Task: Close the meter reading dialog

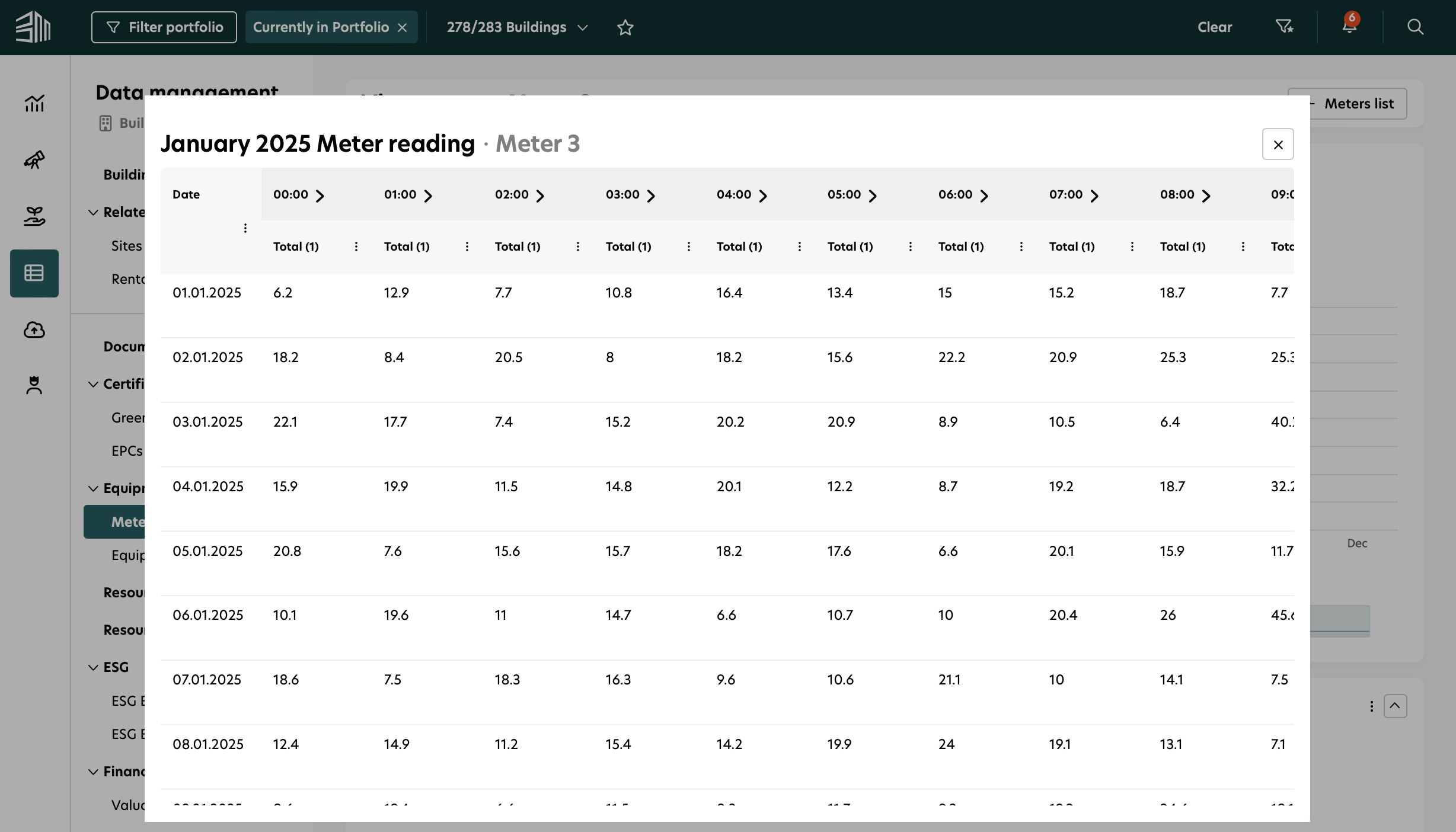Action: (x=1278, y=144)
